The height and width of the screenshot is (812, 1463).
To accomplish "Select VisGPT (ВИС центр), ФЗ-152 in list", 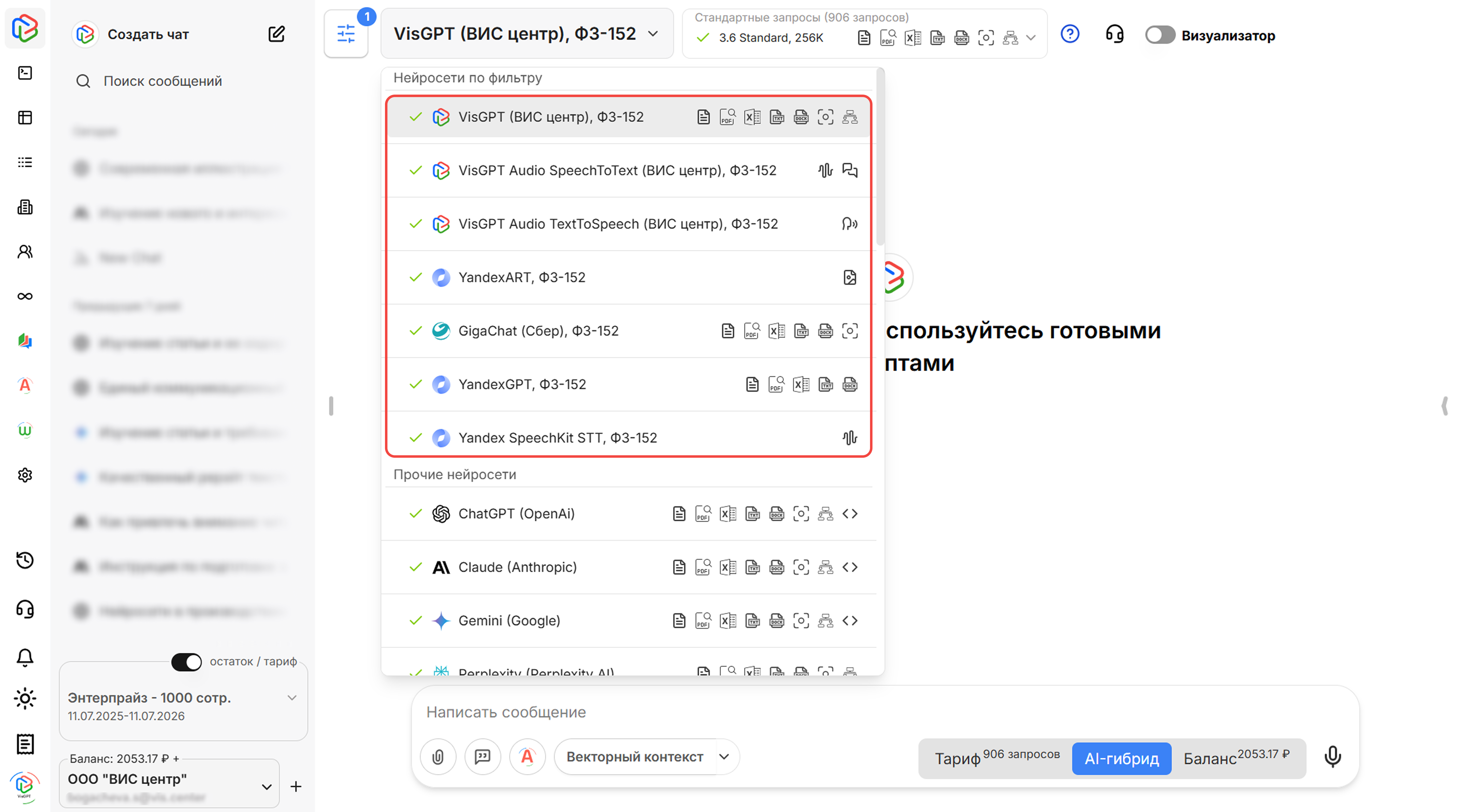I will (629, 117).
